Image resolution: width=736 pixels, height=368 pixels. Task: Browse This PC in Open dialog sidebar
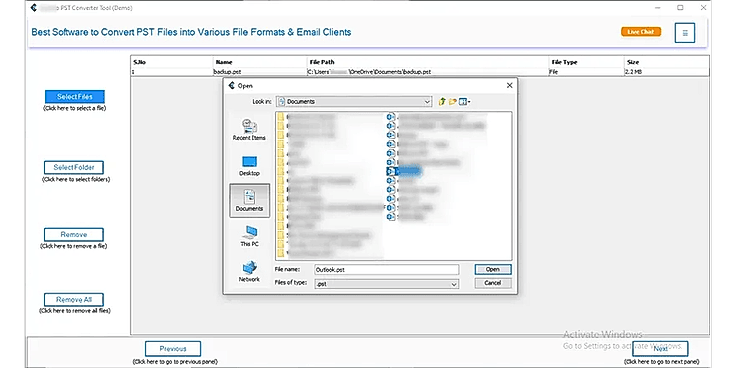click(x=249, y=236)
